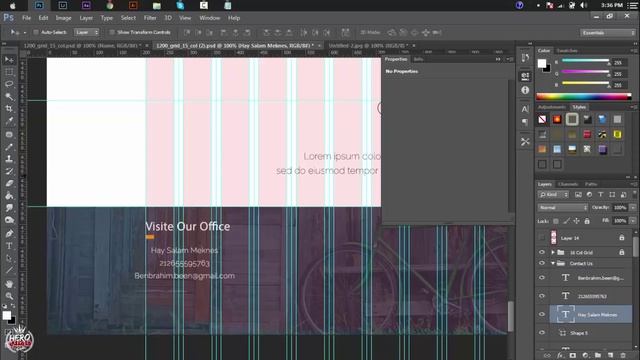Click Add a layer style fx icon
The image size is (640, 360).
point(560,356)
